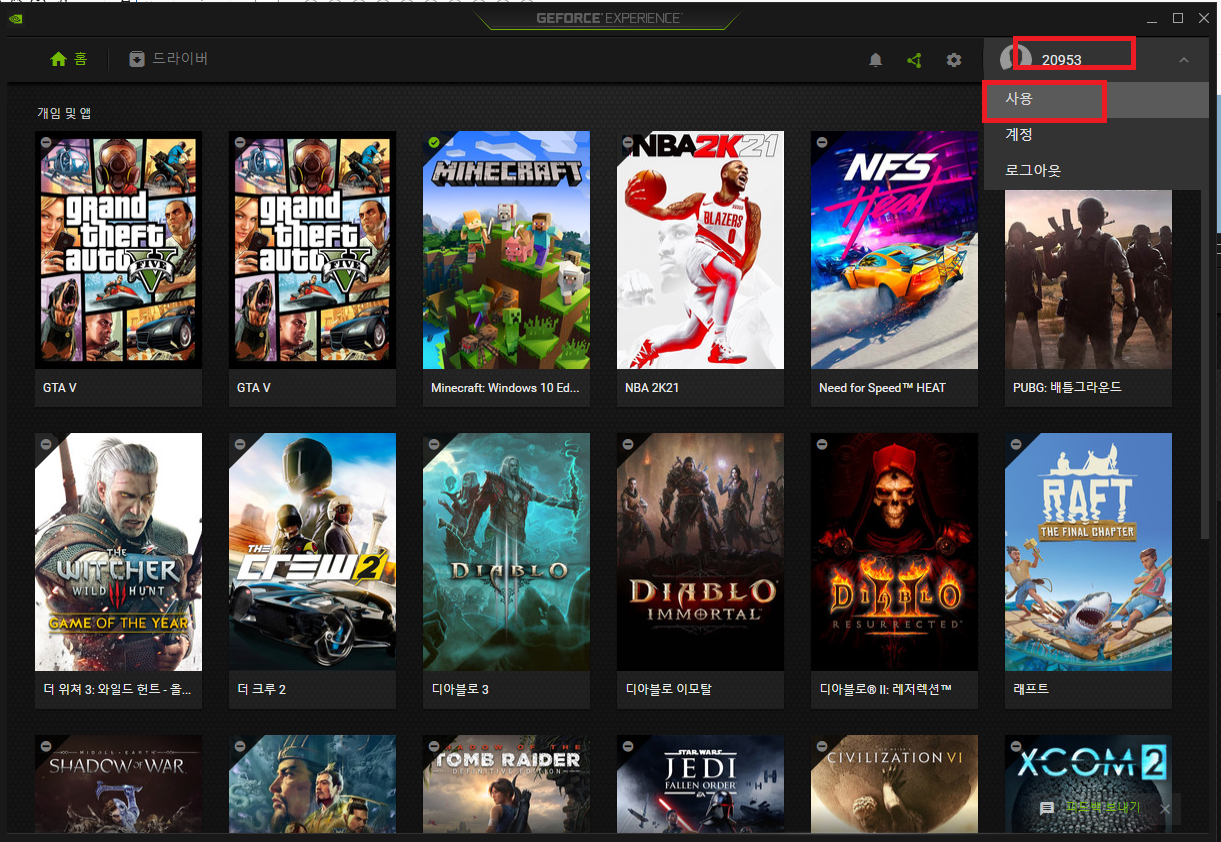Open The Crew 2 cover art

[x=312, y=552]
